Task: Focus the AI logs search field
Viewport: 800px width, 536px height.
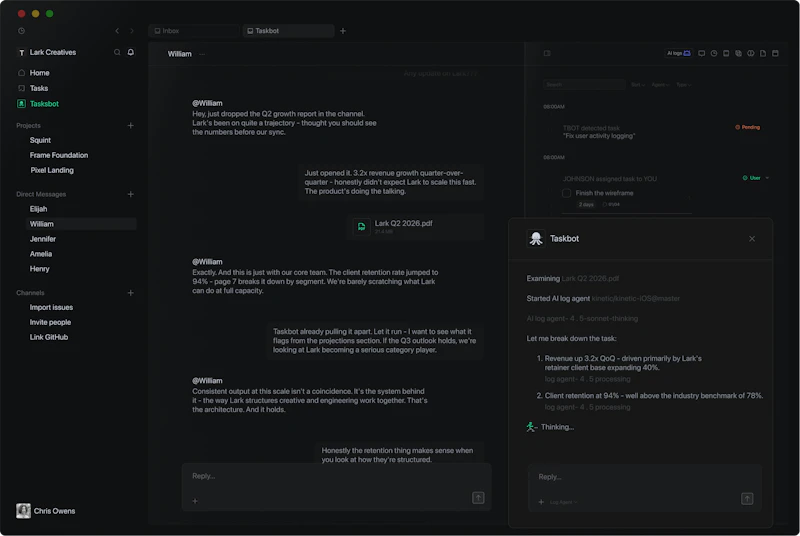Action: coord(584,85)
